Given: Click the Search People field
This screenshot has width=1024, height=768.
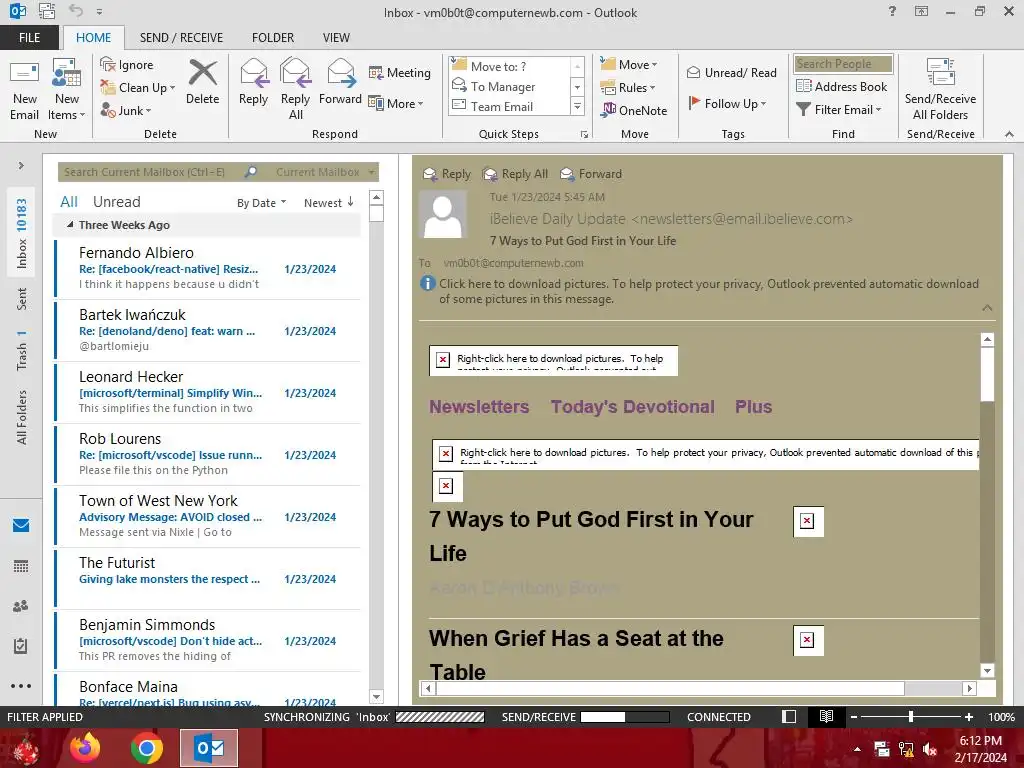Looking at the screenshot, I should pos(843,64).
